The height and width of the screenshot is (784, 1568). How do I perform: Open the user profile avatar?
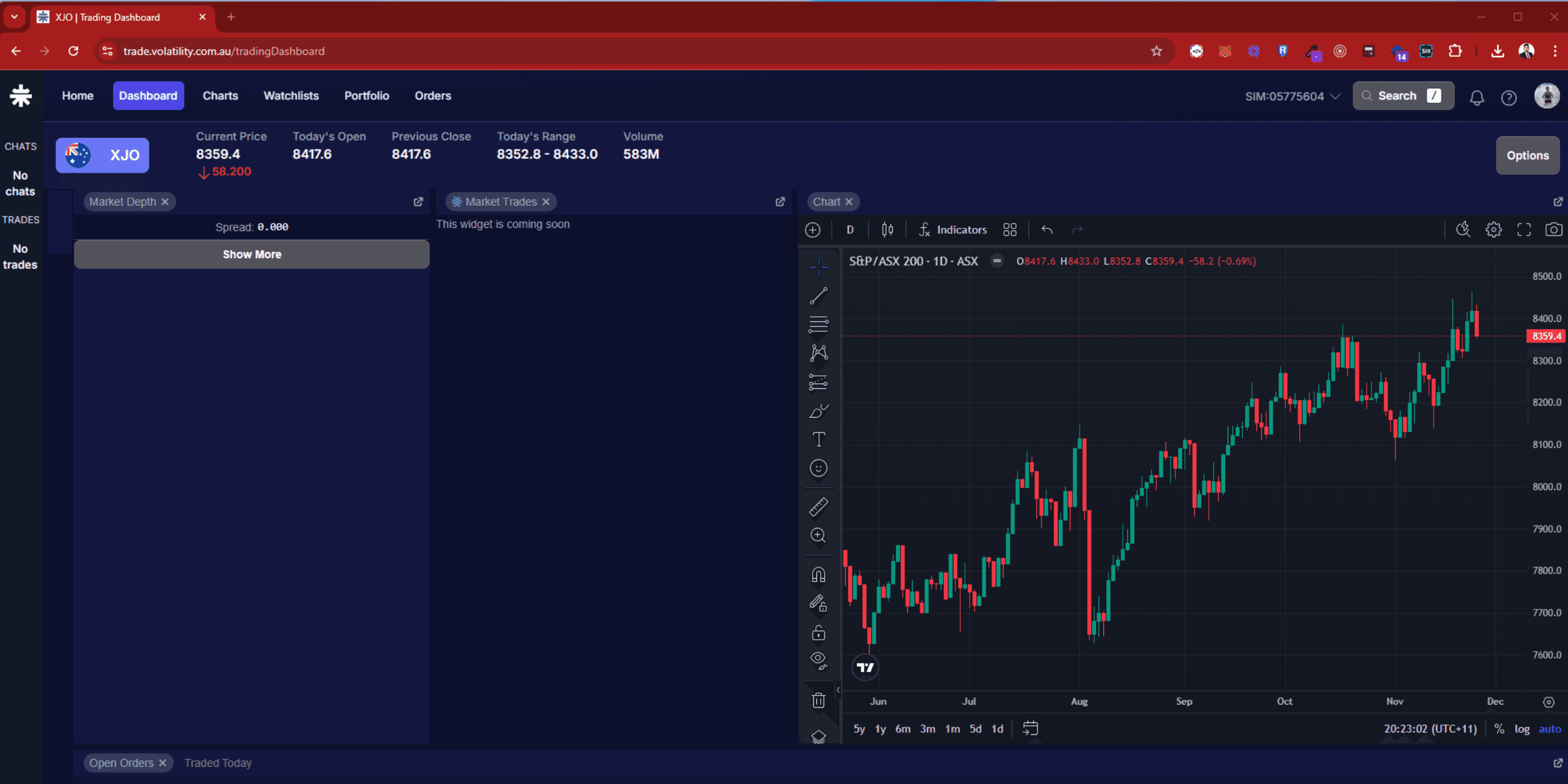[1547, 96]
